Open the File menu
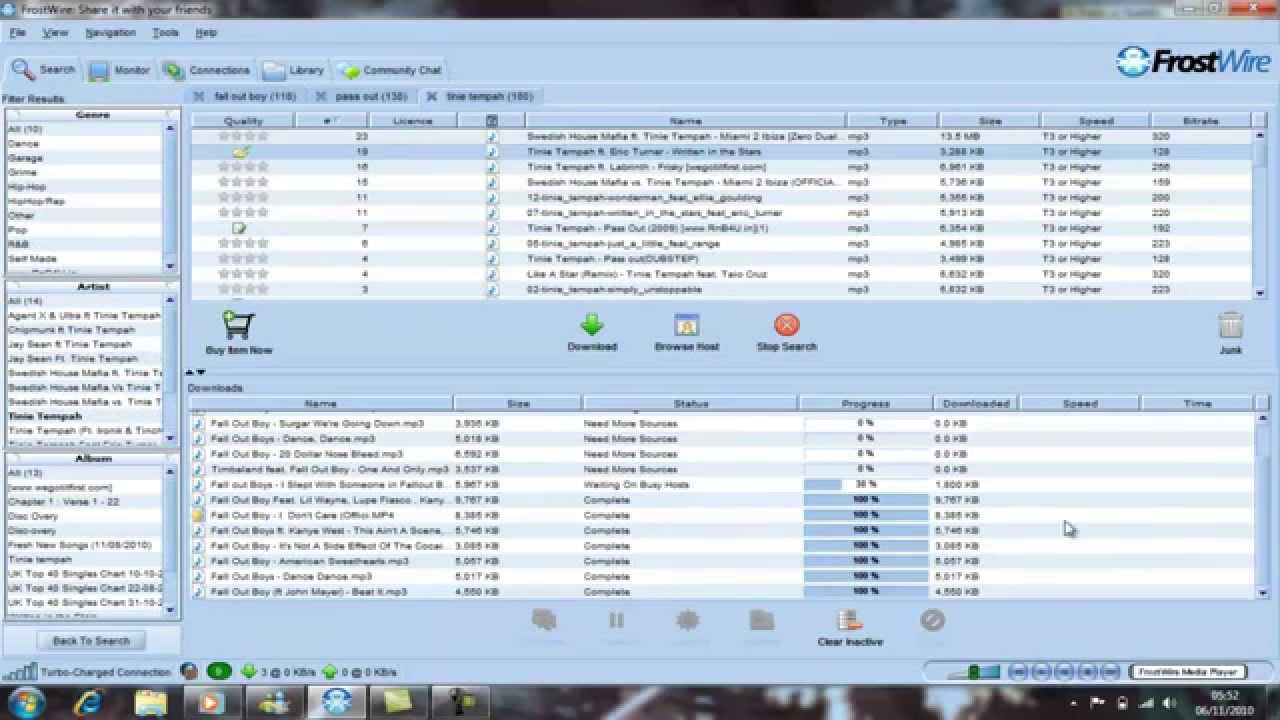Viewport: 1280px width, 720px height. tap(17, 33)
